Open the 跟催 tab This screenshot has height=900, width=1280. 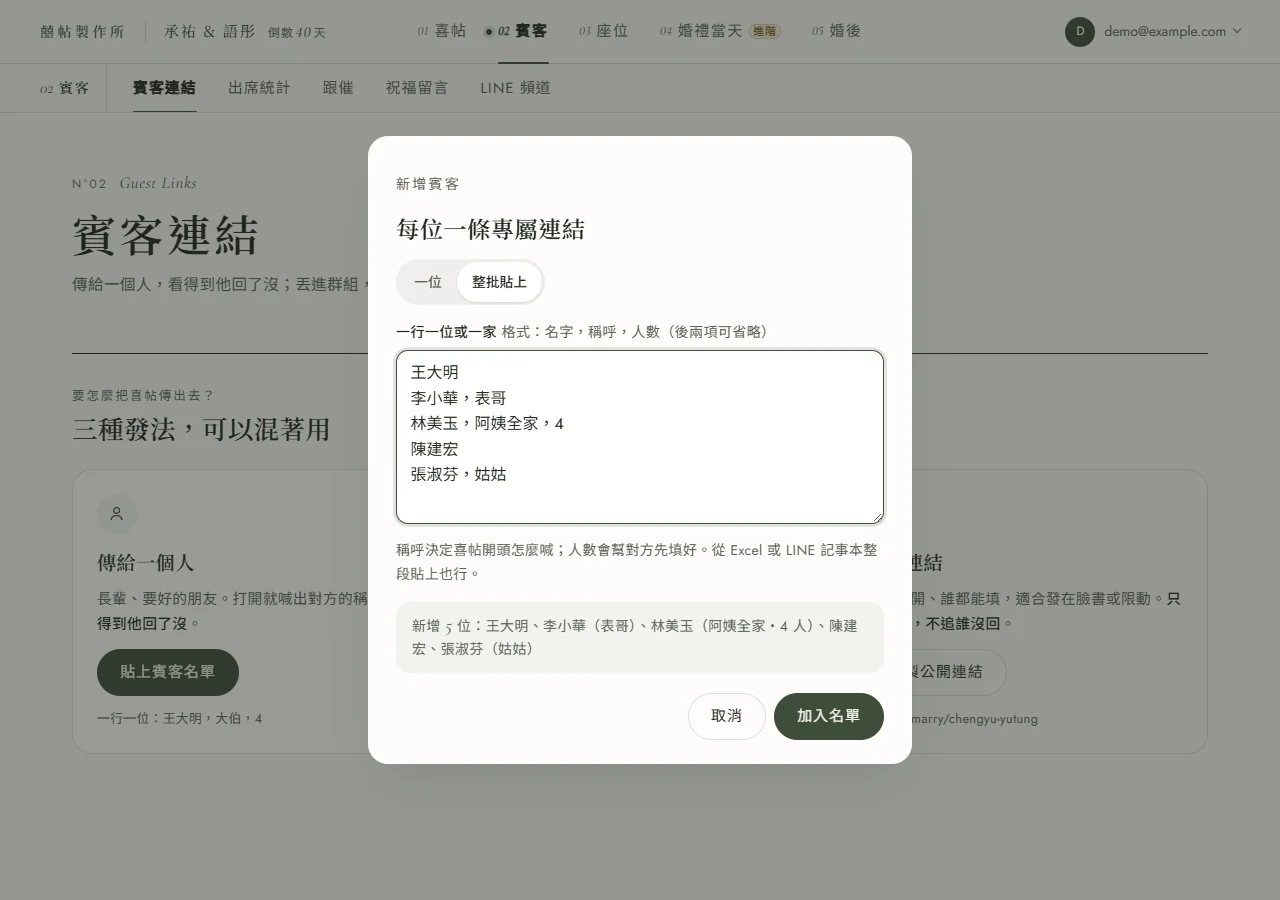point(338,88)
